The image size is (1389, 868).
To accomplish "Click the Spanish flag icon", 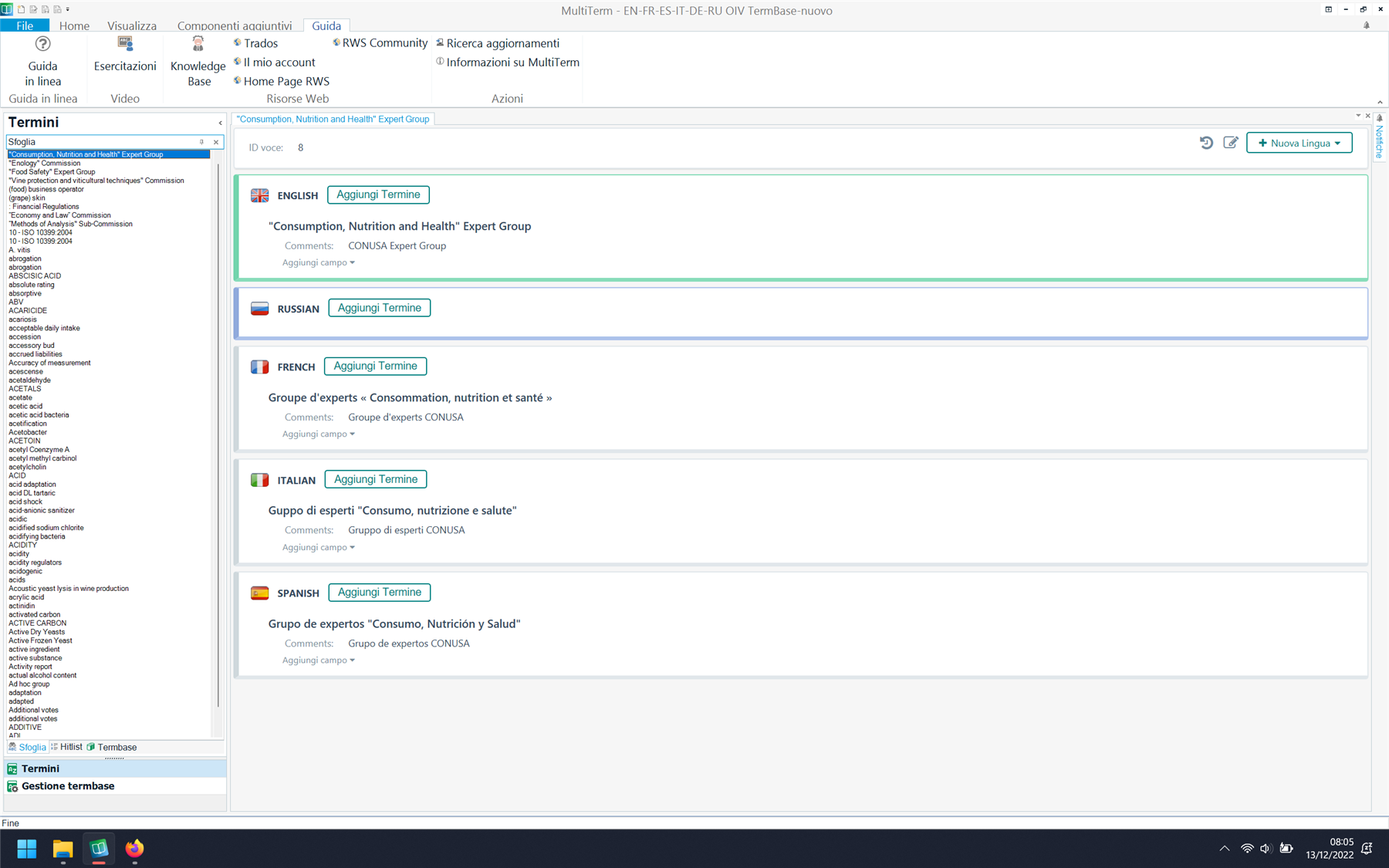I will tap(260, 593).
